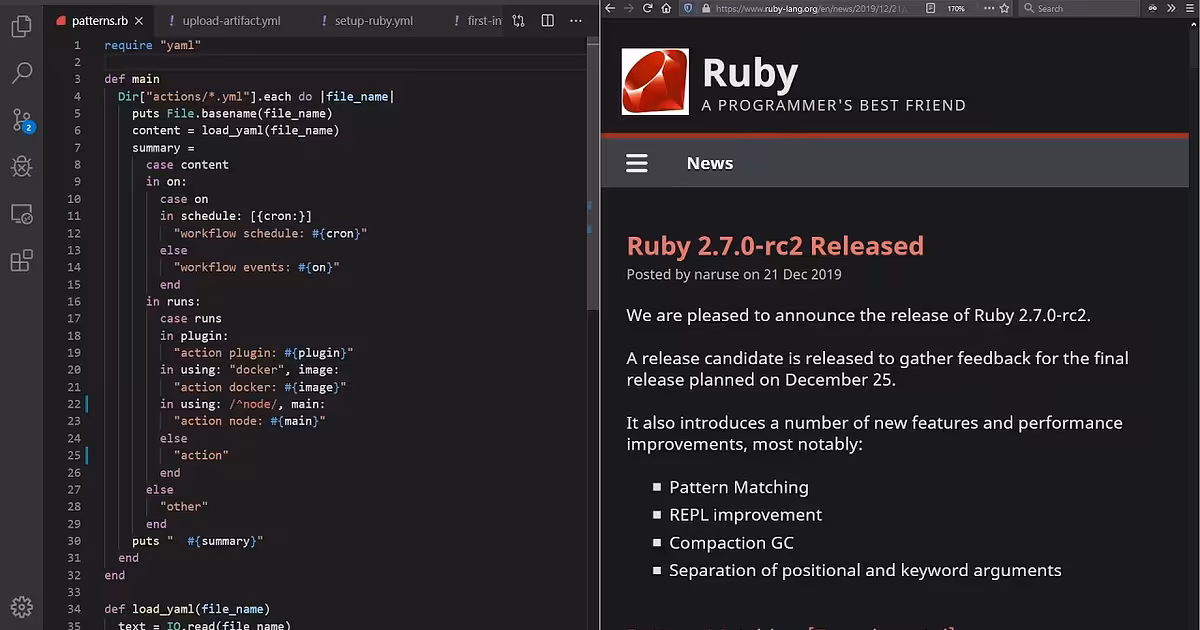Click the Ruby logo image
Screen dimensions: 1200x630
655,82
